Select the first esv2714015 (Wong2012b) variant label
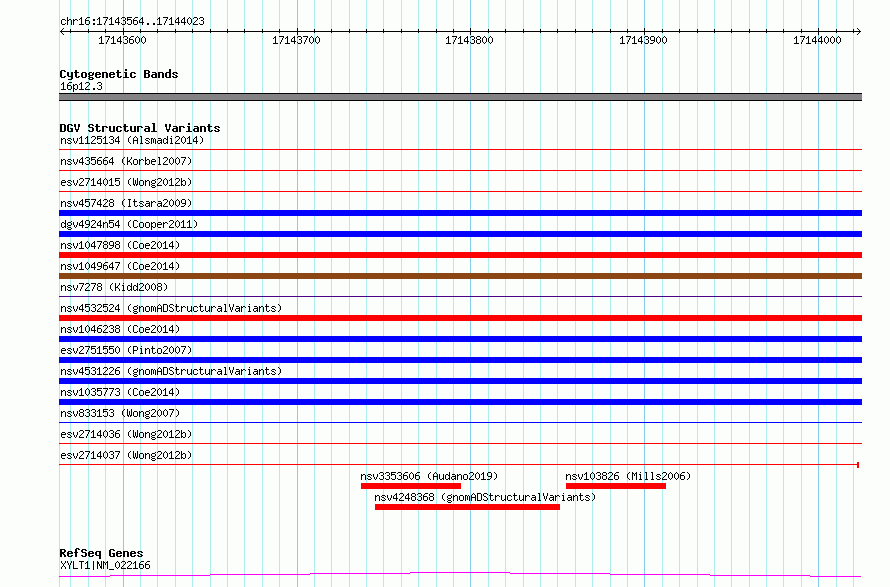 click(126, 182)
